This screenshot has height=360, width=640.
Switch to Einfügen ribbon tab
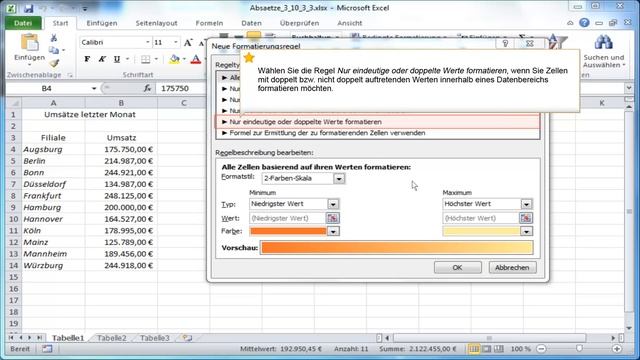pyautogui.click(x=102, y=23)
